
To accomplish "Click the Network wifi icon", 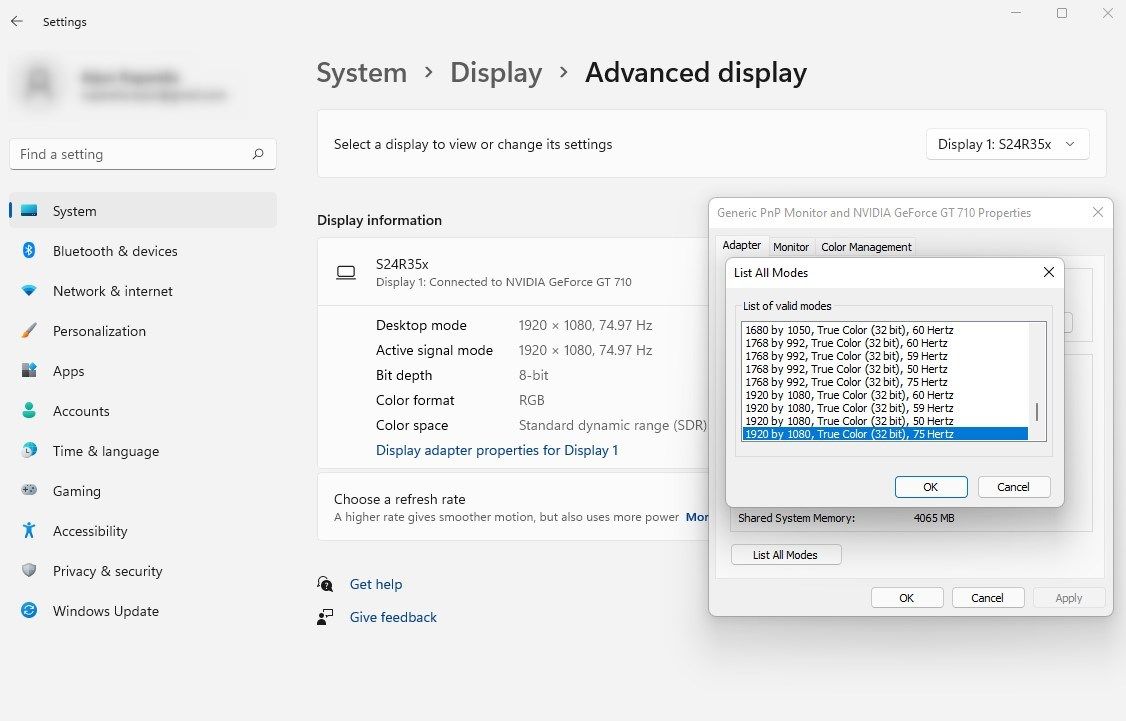I will point(29,290).
